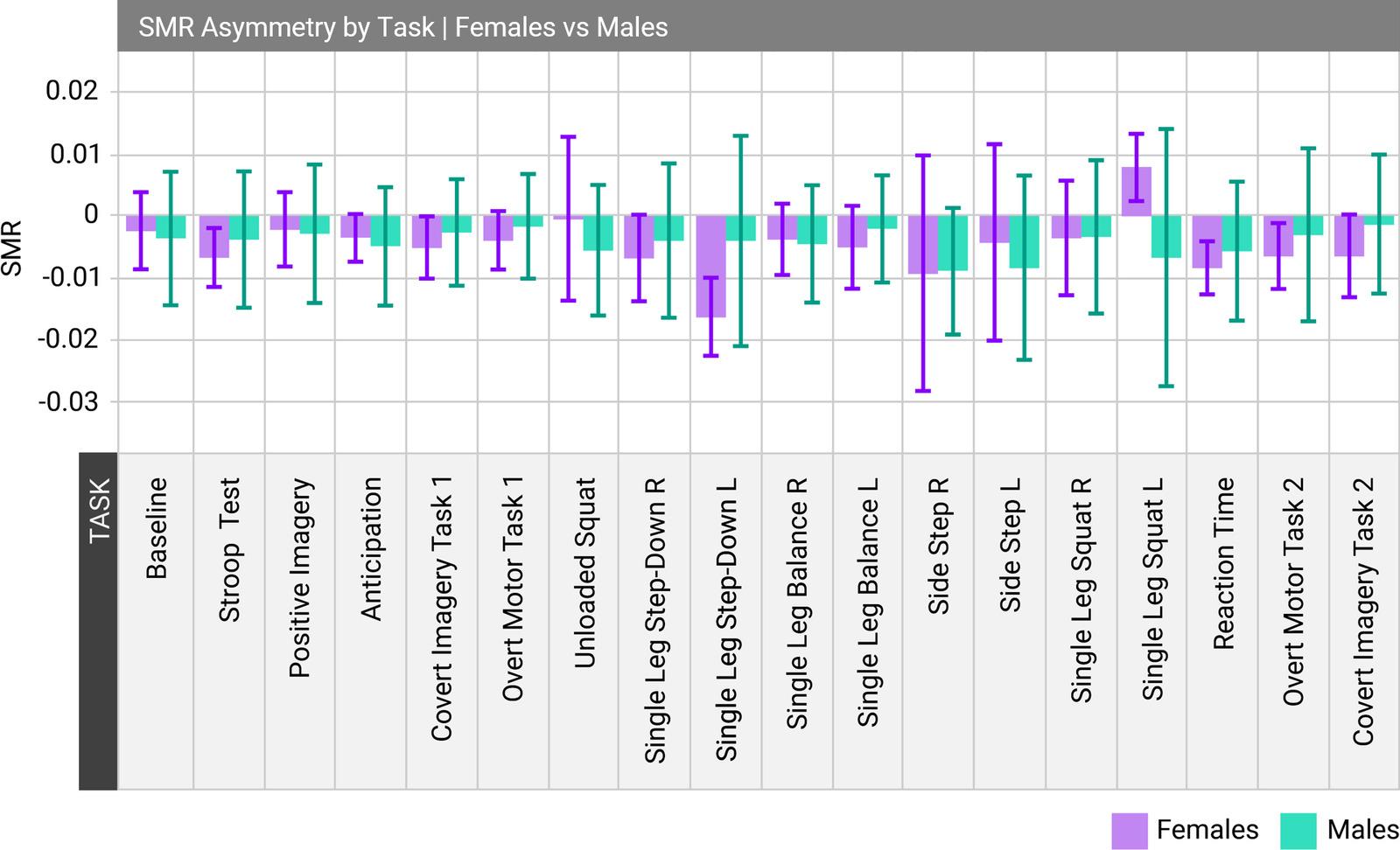Select the Males legend label
The width and height of the screenshot is (1400, 850).
(x=1362, y=830)
